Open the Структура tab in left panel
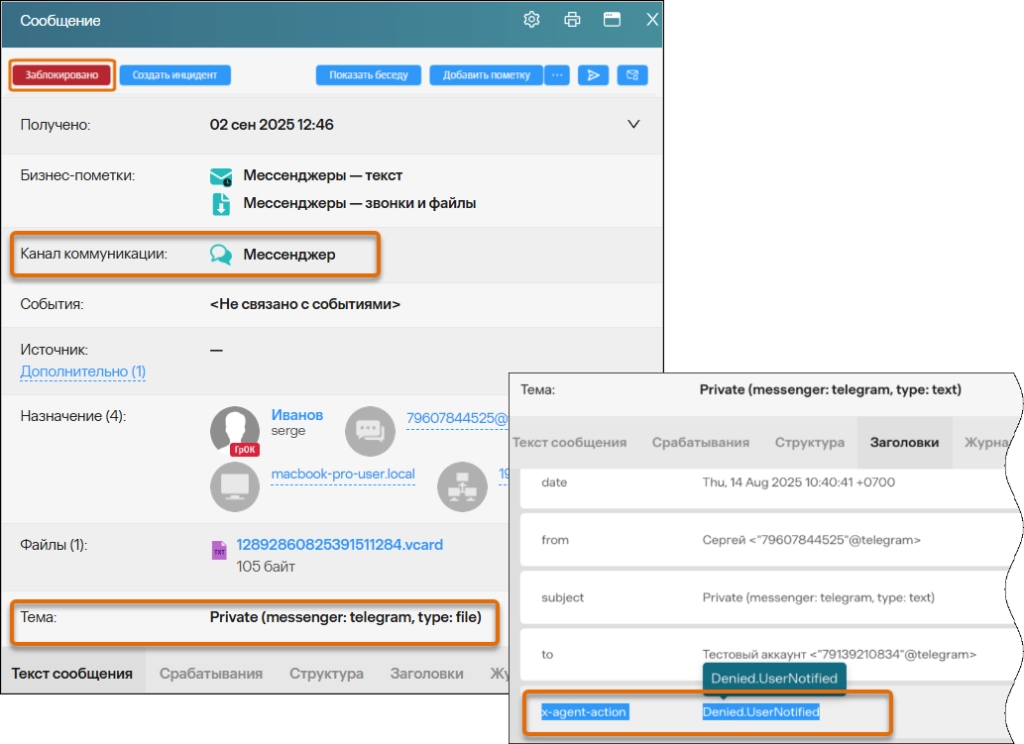Screen dimensions: 1024x744 [326, 673]
